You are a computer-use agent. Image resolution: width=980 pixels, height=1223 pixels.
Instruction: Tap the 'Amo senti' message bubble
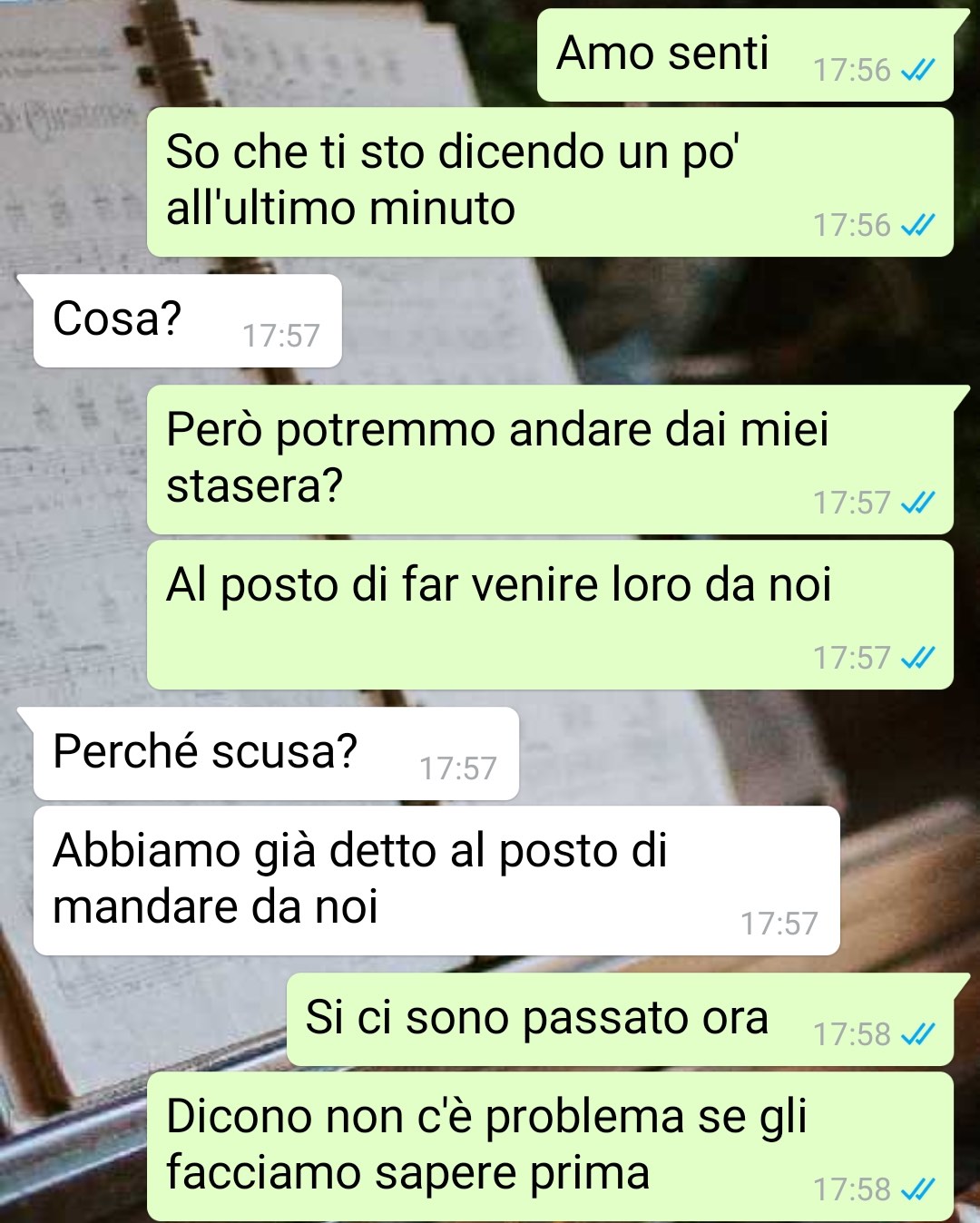[x=745, y=55]
